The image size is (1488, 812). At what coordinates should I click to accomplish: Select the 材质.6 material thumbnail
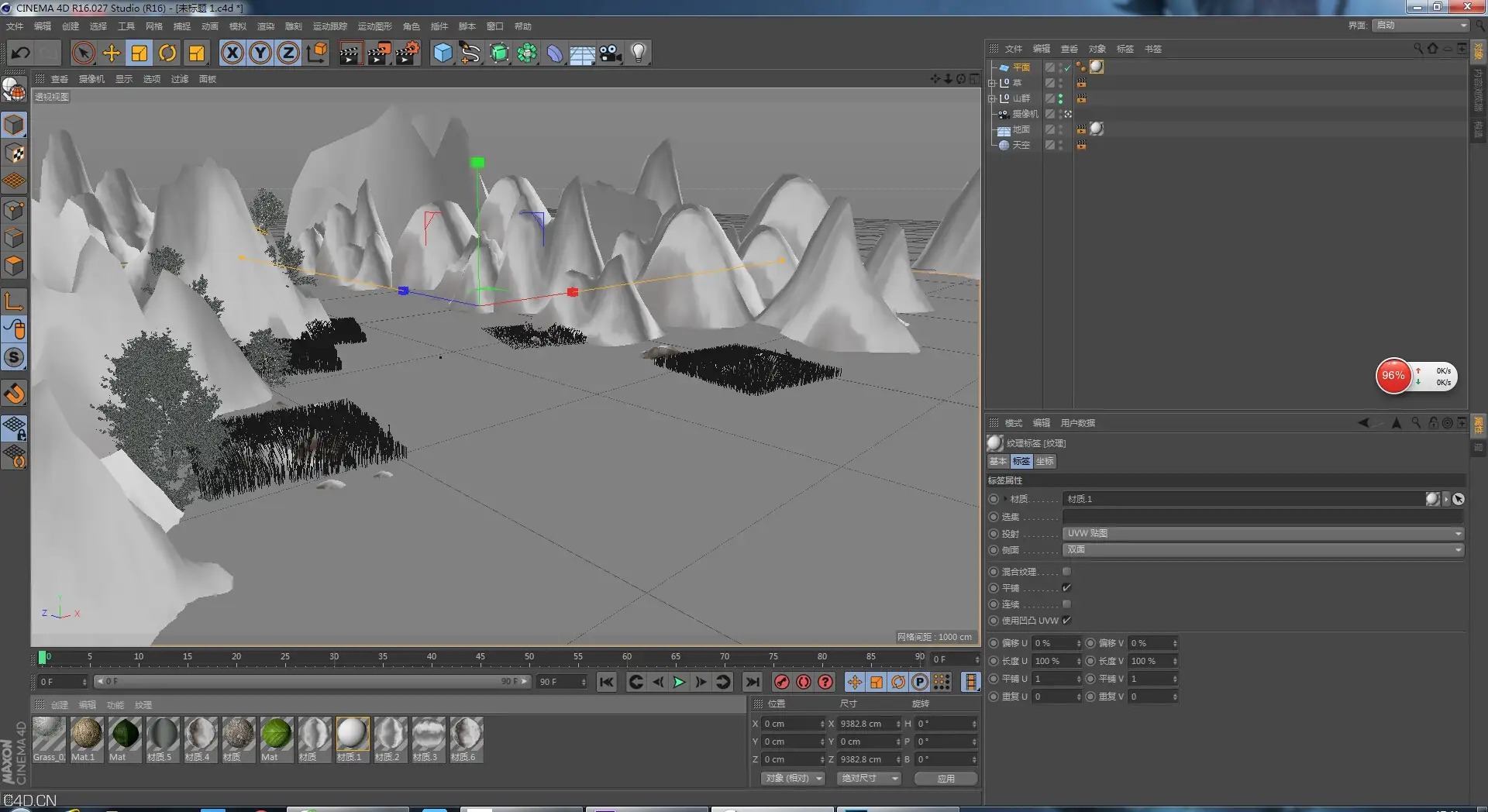click(x=466, y=739)
